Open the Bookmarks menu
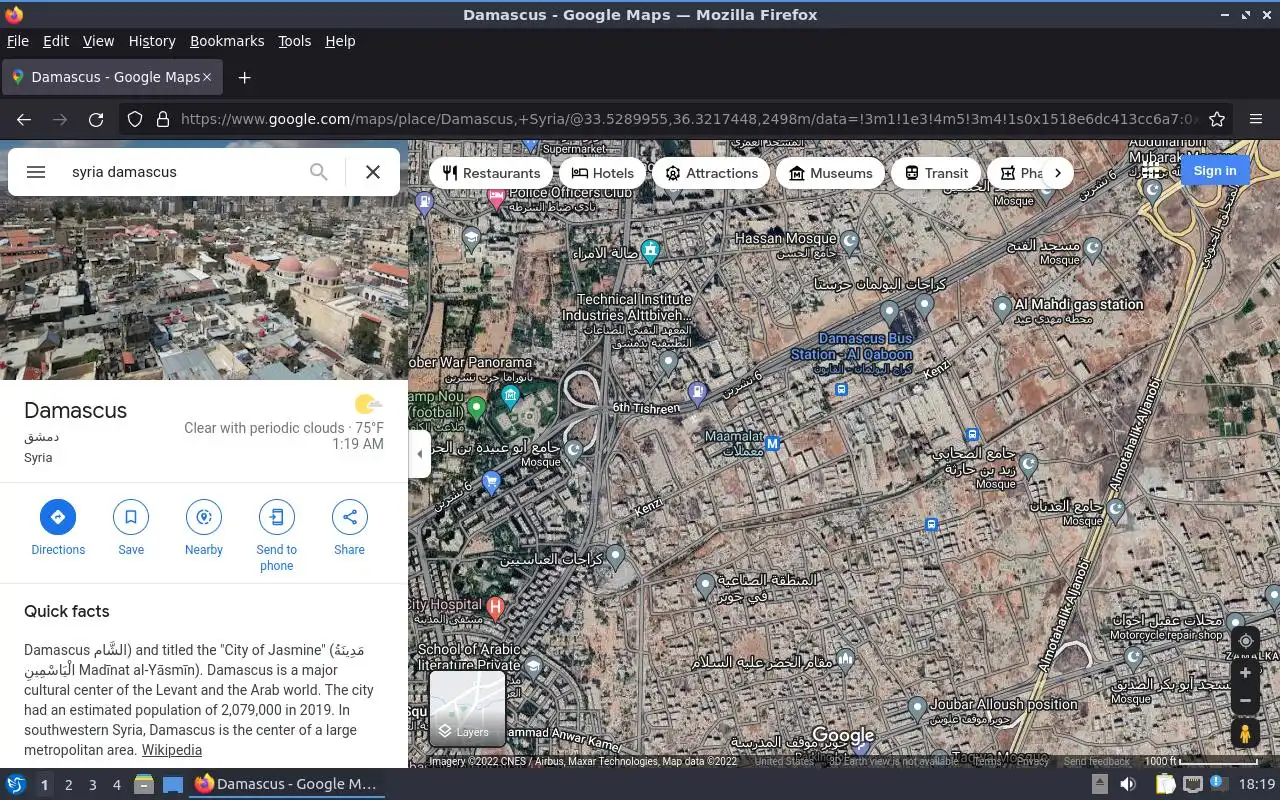Viewport: 1280px width, 800px height. (227, 41)
